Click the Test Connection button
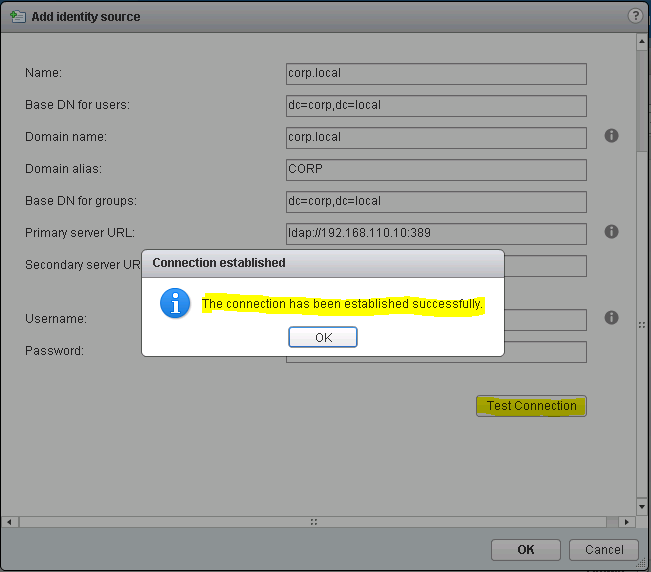Screen dimensions: 651x572 531,406
